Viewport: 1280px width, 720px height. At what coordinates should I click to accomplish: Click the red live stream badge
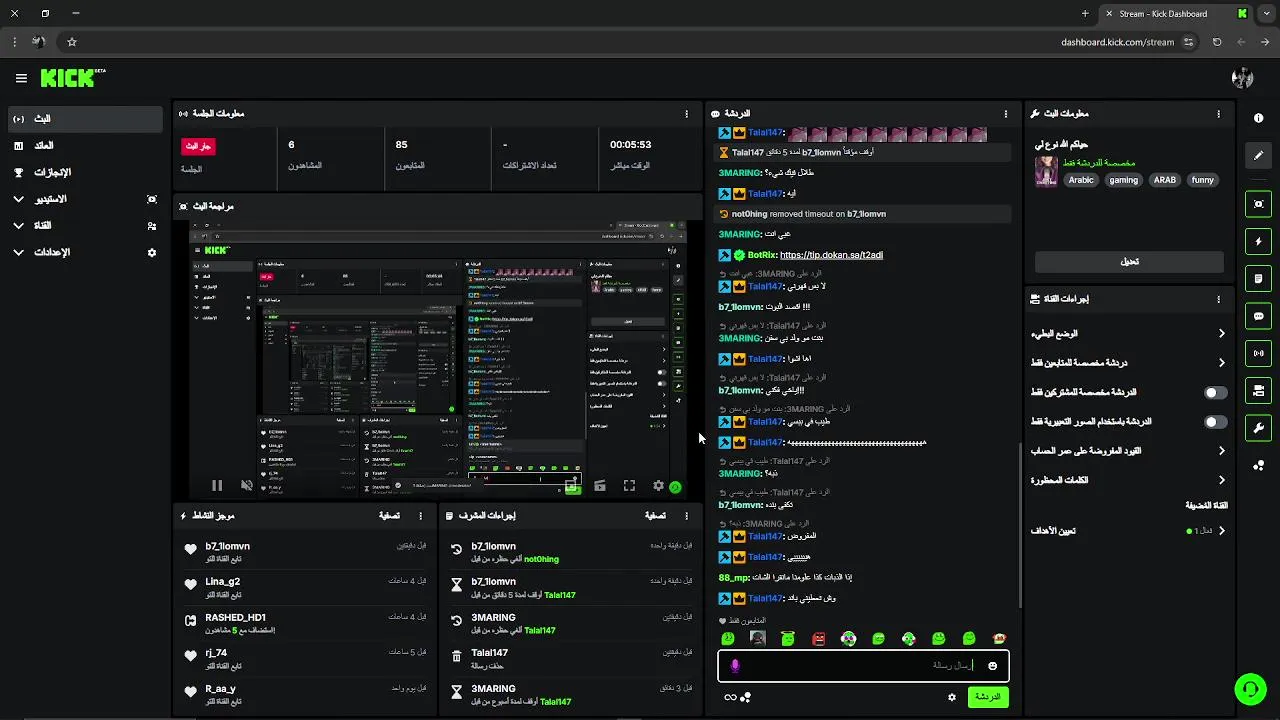(x=198, y=146)
